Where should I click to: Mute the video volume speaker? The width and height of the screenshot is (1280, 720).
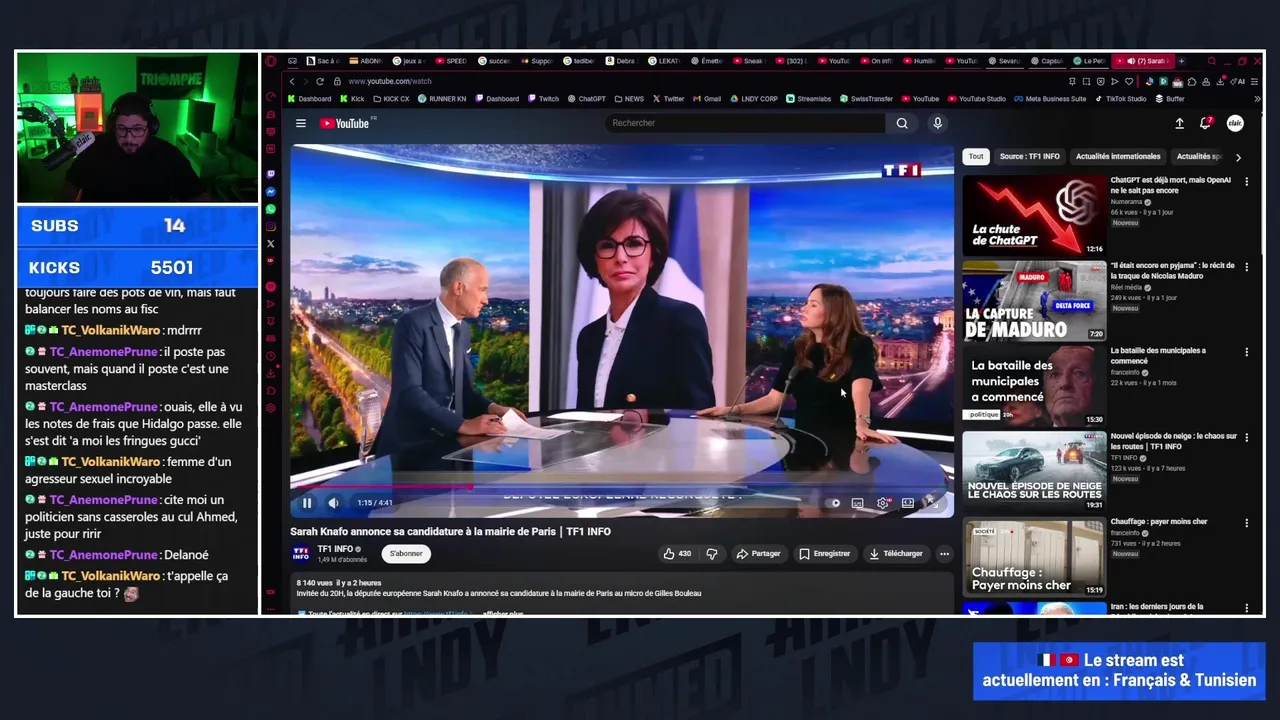click(333, 503)
